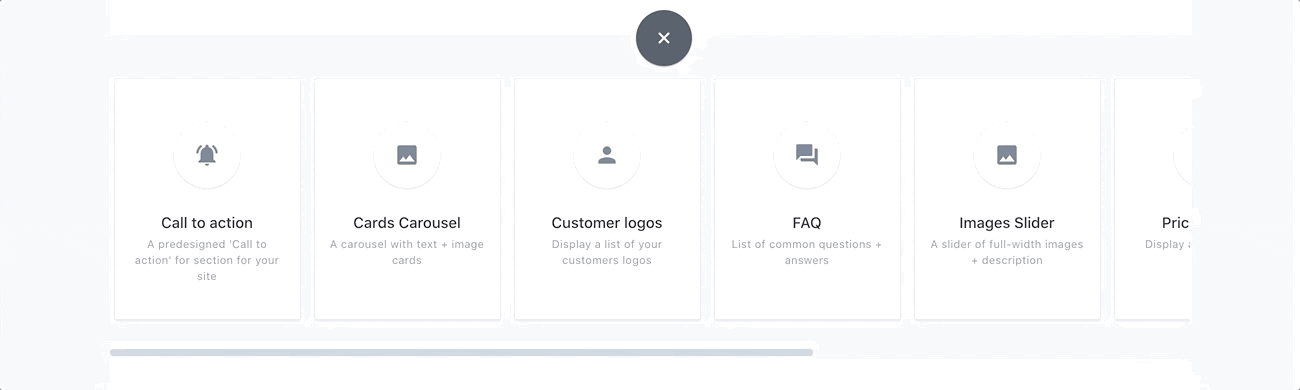The height and width of the screenshot is (390, 1300).
Task: Click the person icon for Customer logos
Action: 607,155
